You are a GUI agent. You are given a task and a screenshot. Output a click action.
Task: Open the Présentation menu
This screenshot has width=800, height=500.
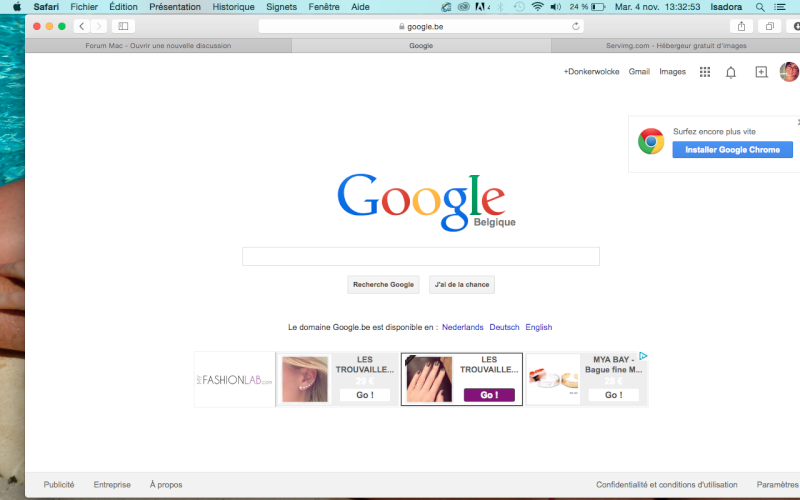pyautogui.click(x=175, y=7)
